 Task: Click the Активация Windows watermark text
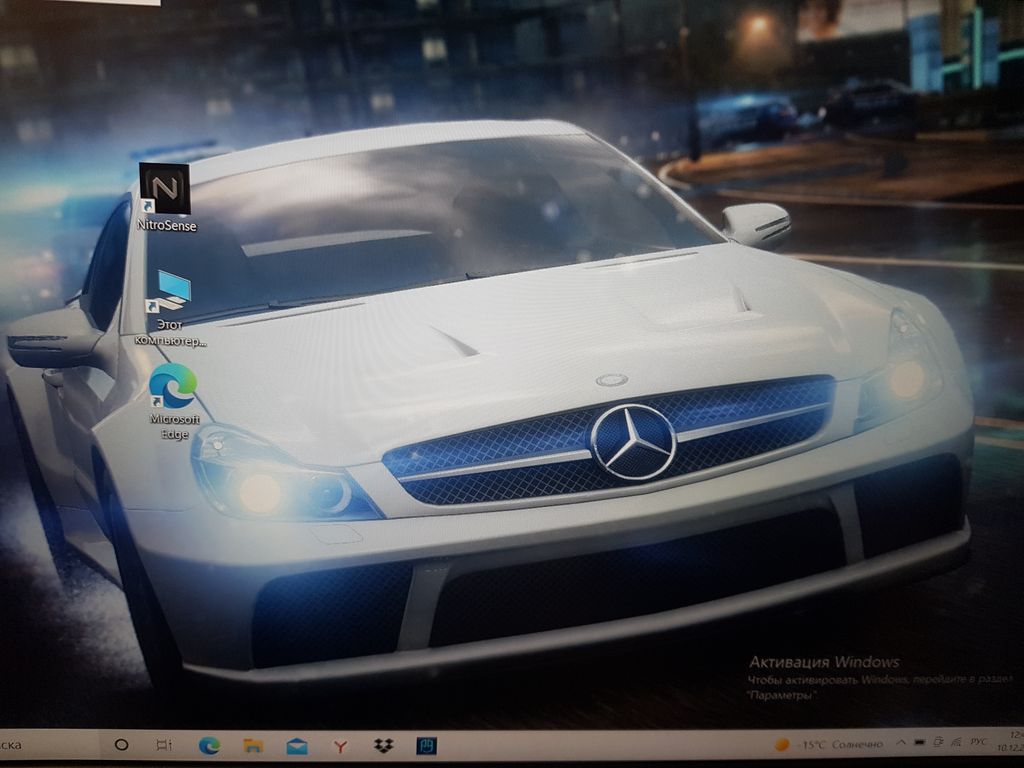coord(824,662)
